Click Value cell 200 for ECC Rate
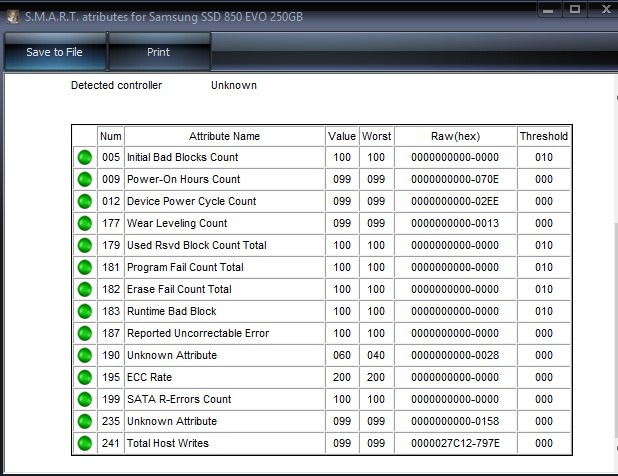 tap(342, 377)
